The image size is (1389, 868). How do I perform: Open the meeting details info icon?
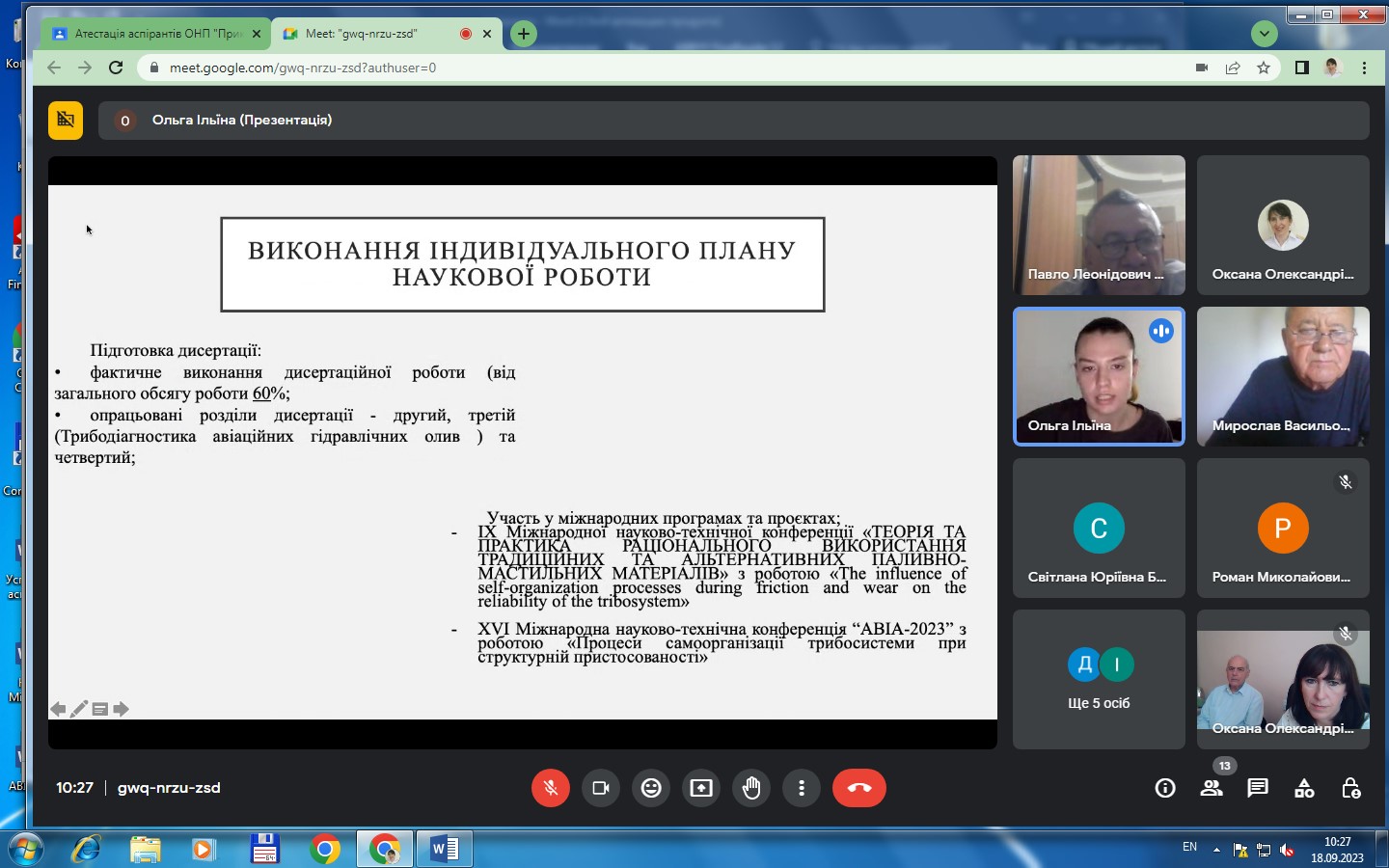click(1165, 788)
